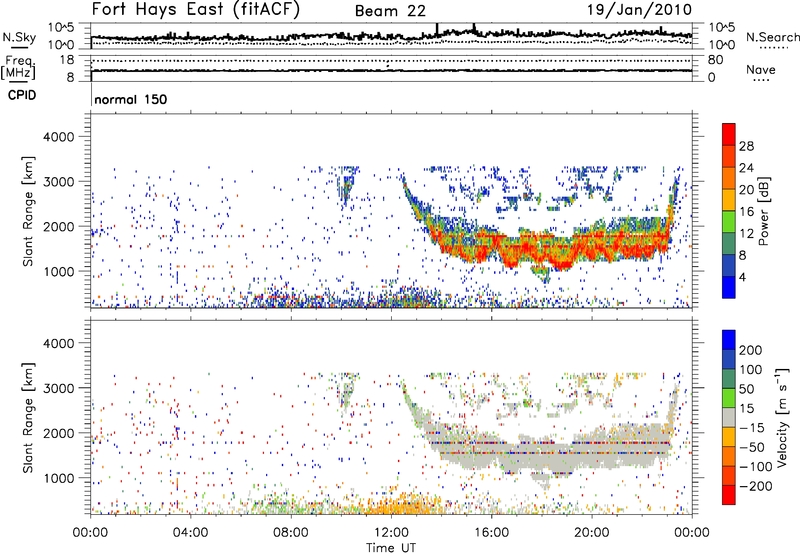Click the '10^5' left tick of the noise panel
Image resolution: width=800 pixels, height=554 pixels.
tap(61, 28)
